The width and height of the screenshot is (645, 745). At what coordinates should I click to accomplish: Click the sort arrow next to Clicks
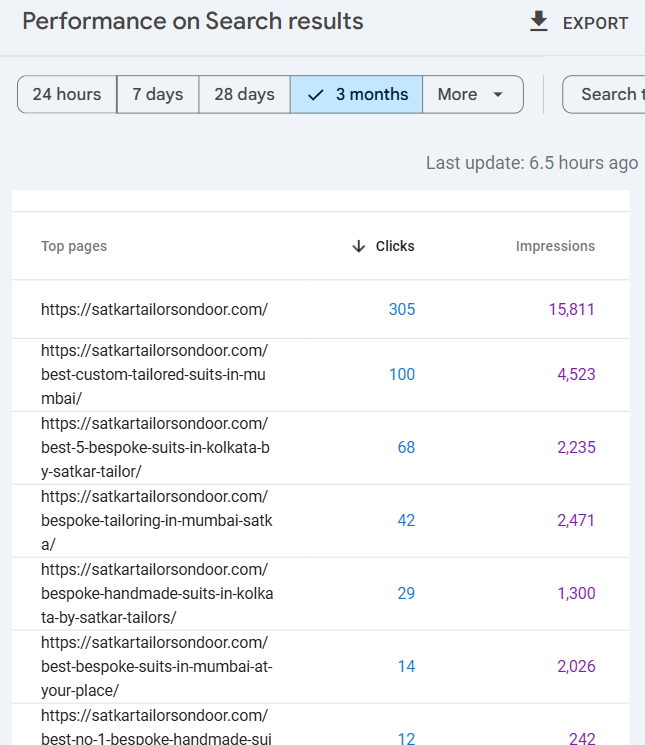[359, 246]
